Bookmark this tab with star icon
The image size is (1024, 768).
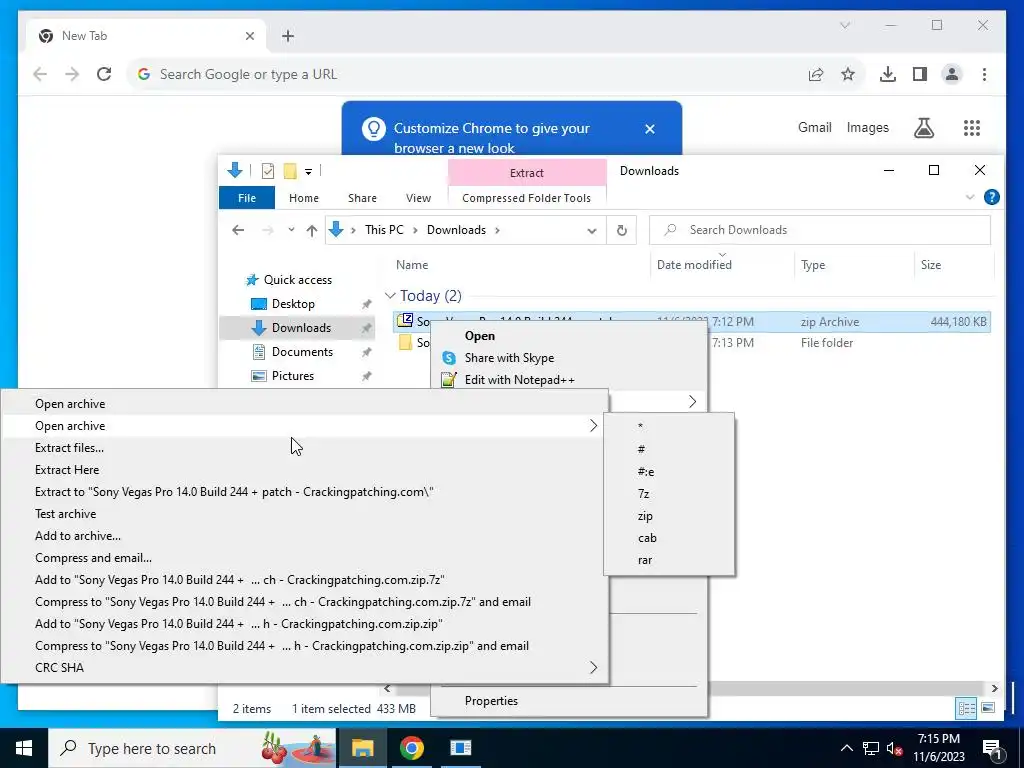848,74
